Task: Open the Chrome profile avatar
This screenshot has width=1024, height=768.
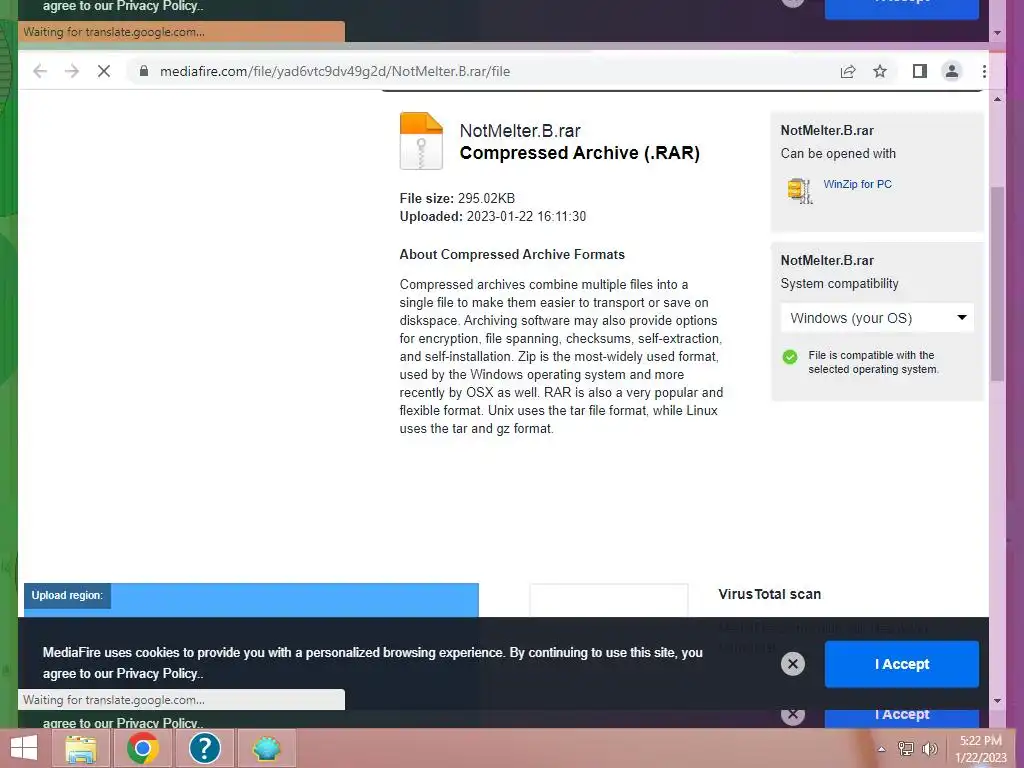Action: pyautogui.click(x=952, y=71)
